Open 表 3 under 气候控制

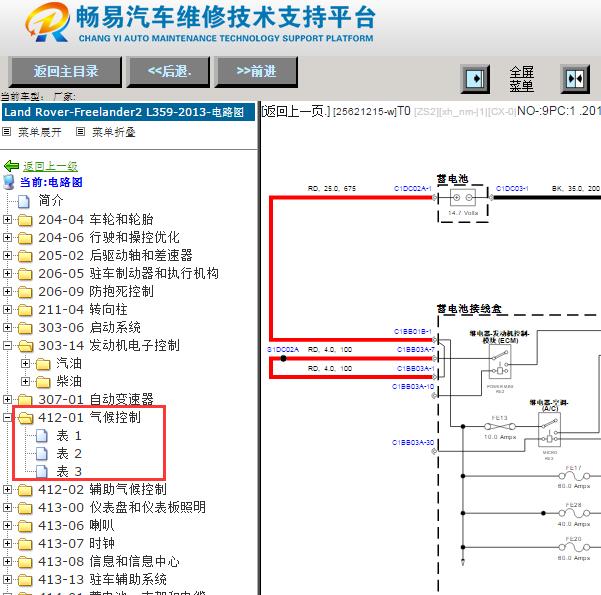(x=69, y=472)
